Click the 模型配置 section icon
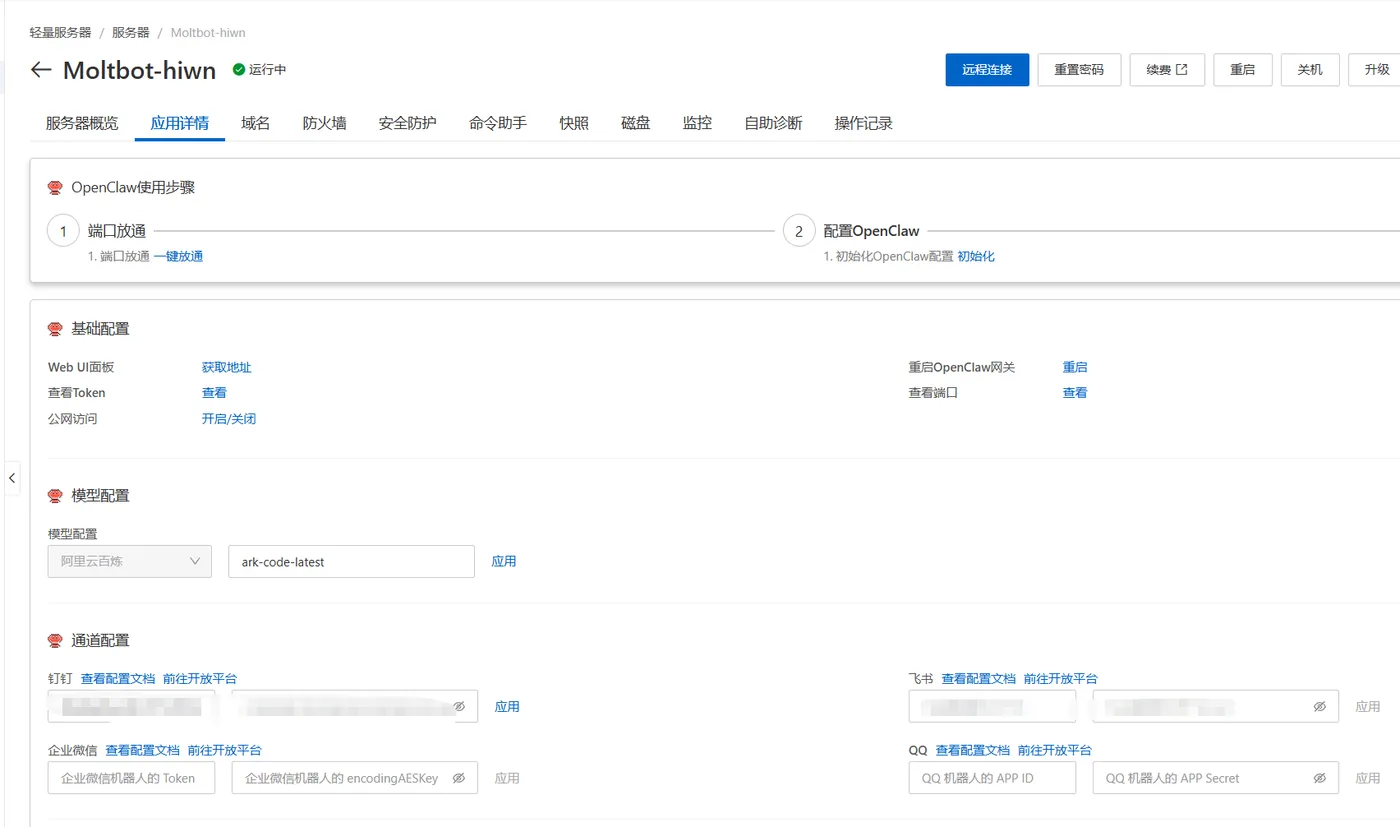The height and width of the screenshot is (827, 1400). 55,496
